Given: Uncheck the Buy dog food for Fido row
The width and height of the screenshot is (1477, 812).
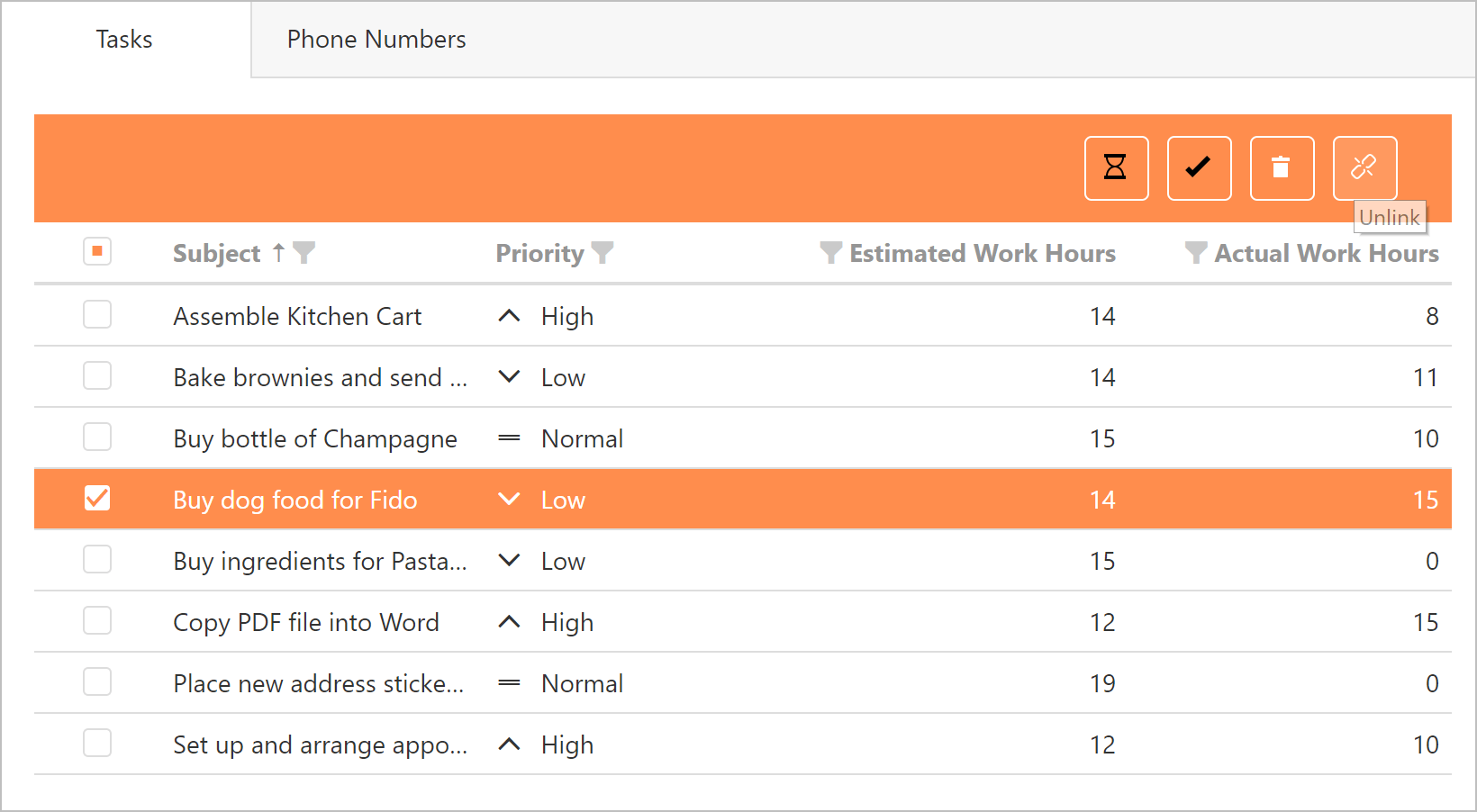Looking at the screenshot, I should coord(97,498).
